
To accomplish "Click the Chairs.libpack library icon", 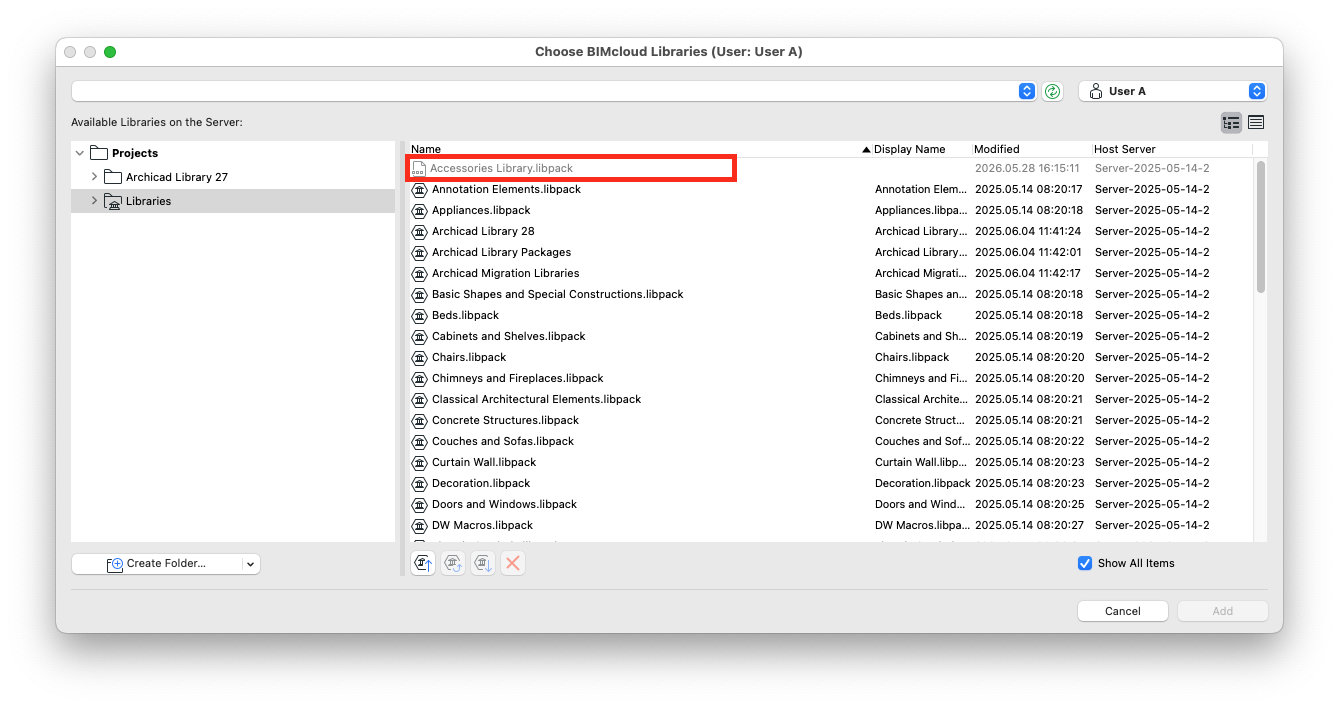I will pyautogui.click(x=420, y=358).
